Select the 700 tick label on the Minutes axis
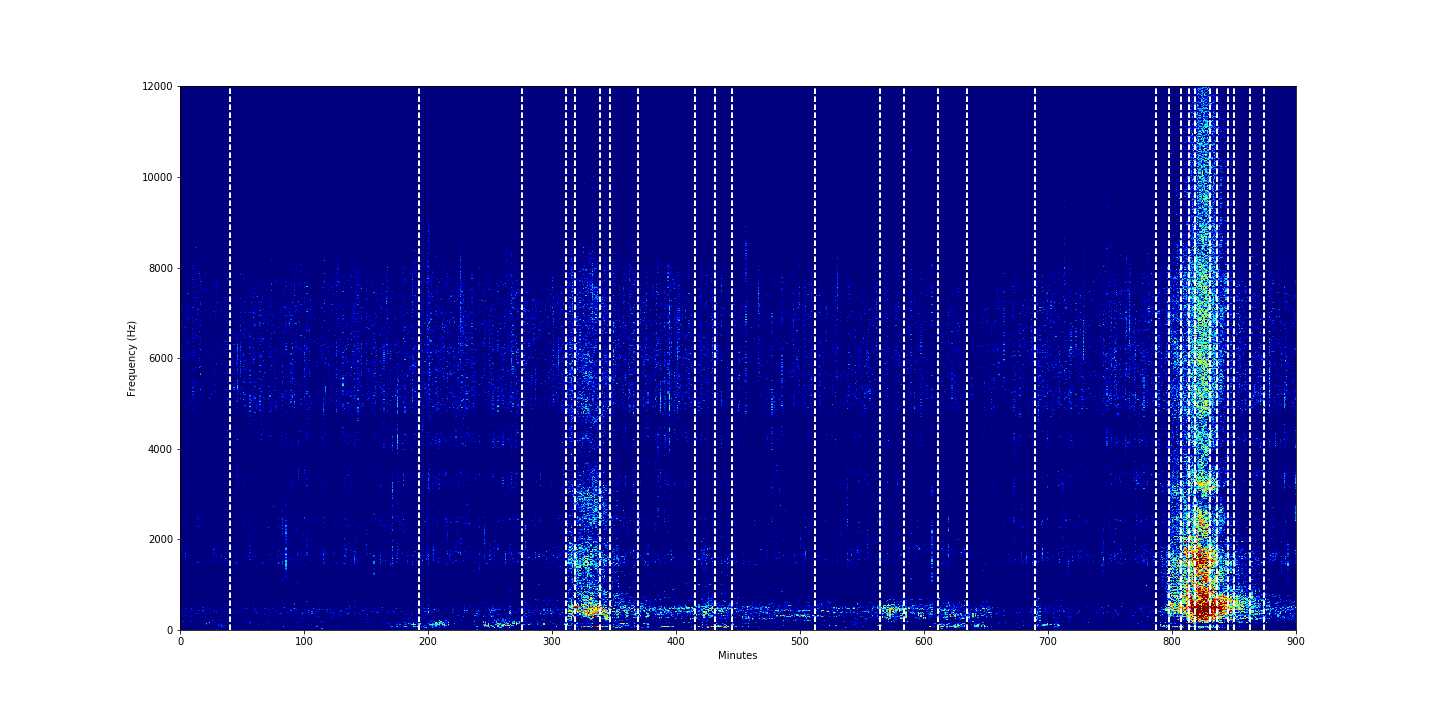Image resolution: width=1440 pixels, height=720 pixels. (x=1048, y=641)
